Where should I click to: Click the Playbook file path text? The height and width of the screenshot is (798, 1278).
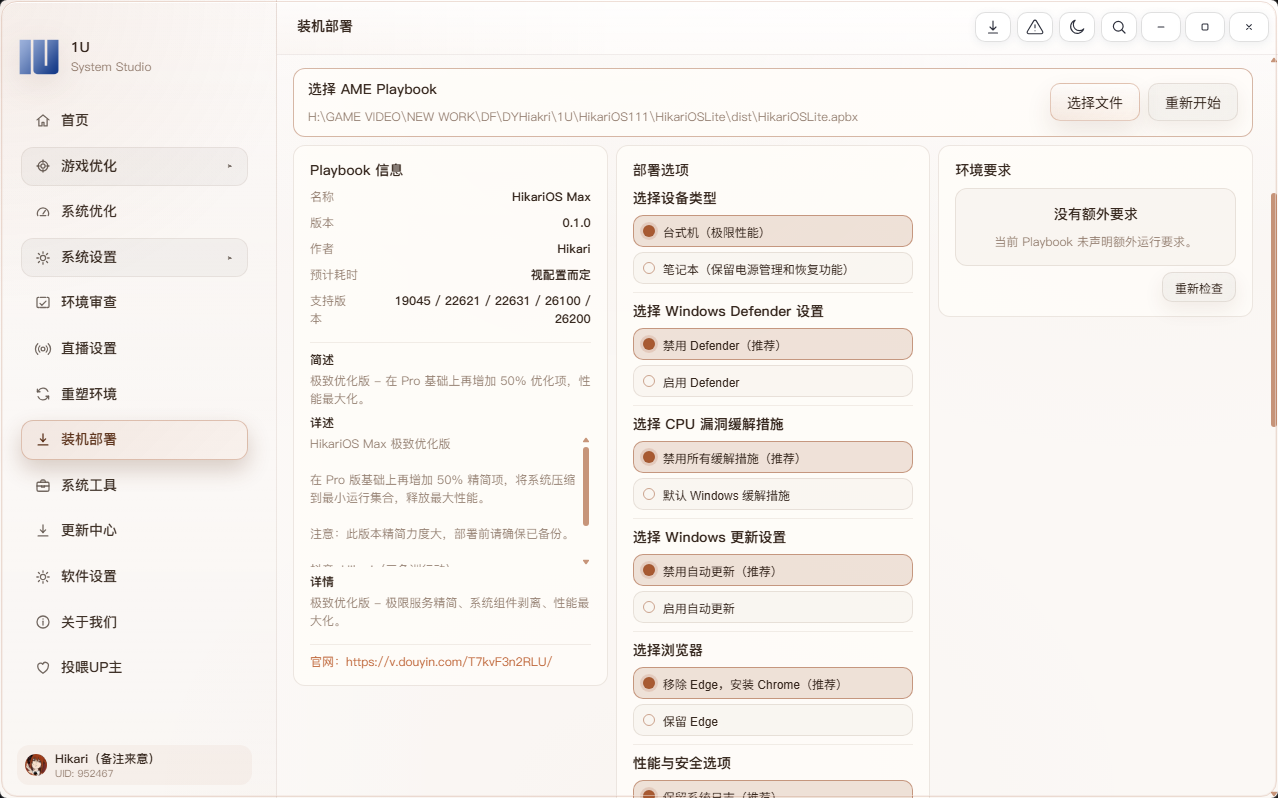583,117
